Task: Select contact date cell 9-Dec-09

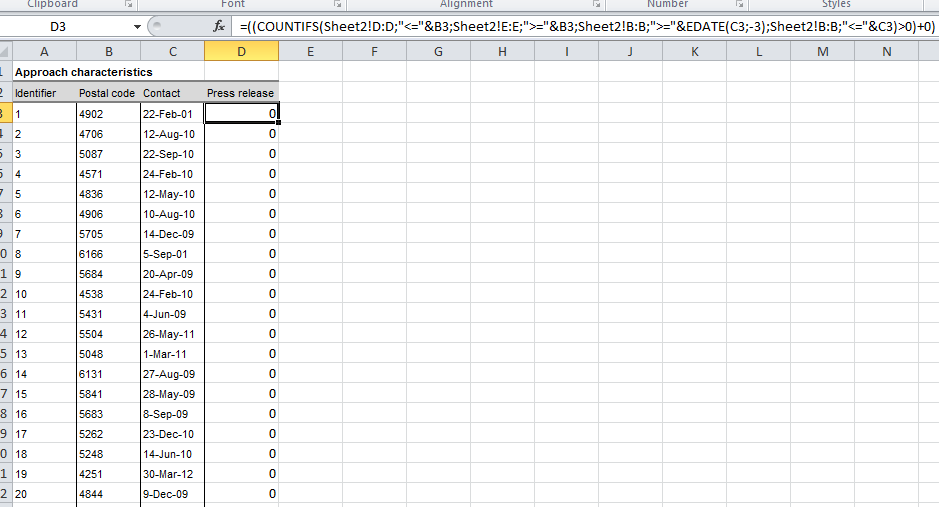Action: (172, 494)
